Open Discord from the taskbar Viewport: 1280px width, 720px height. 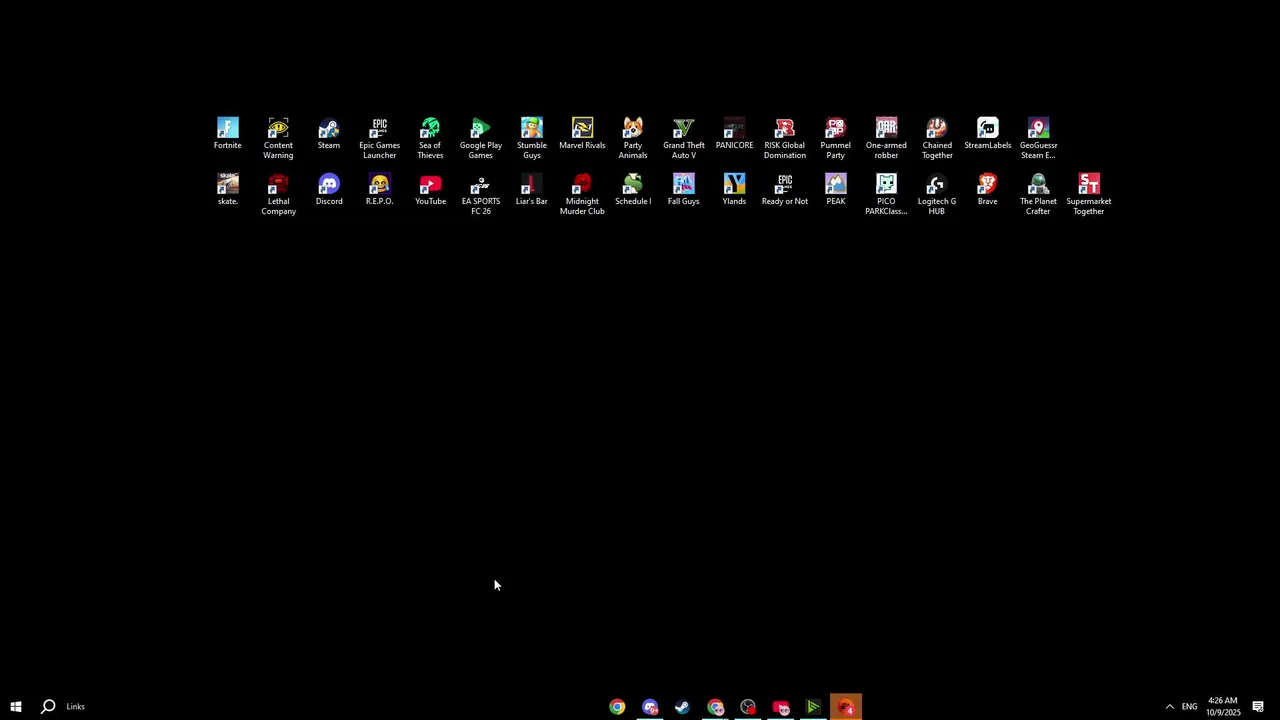[650, 707]
